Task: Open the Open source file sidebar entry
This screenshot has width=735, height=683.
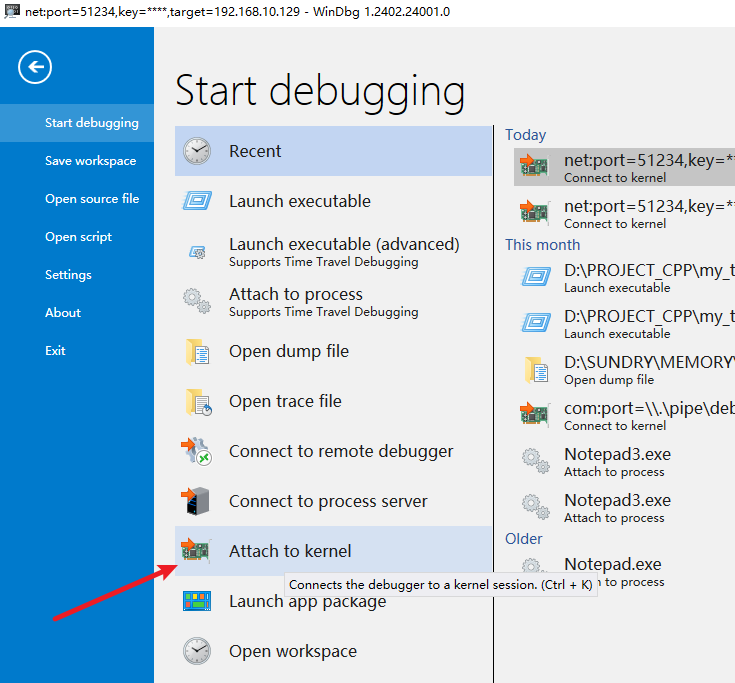Action: pos(77,199)
